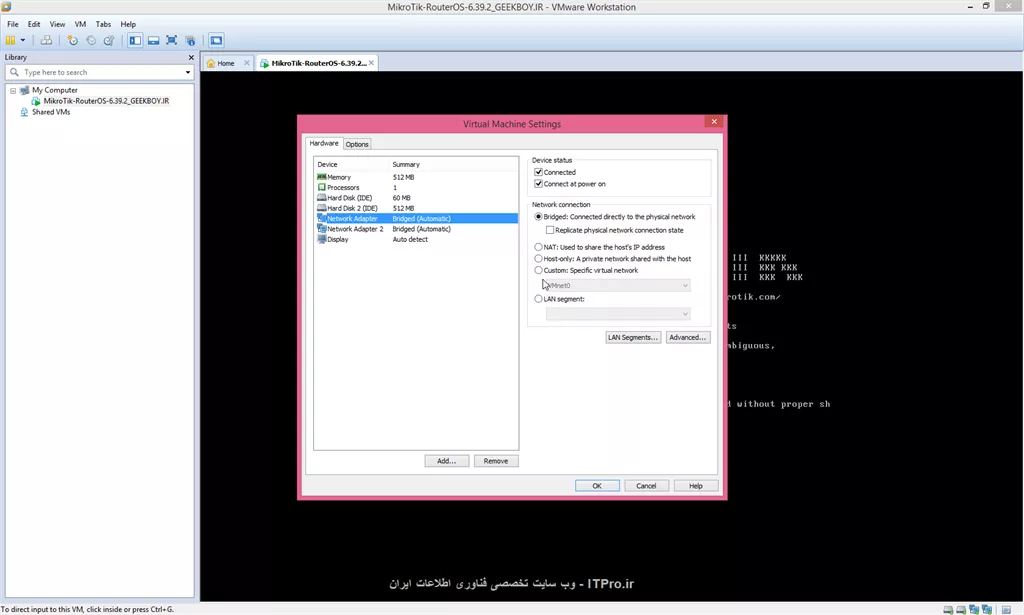Click the Revert to Snapshot toolbar icon
This screenshot has width=1024, height=615.
tap(91, 41)
